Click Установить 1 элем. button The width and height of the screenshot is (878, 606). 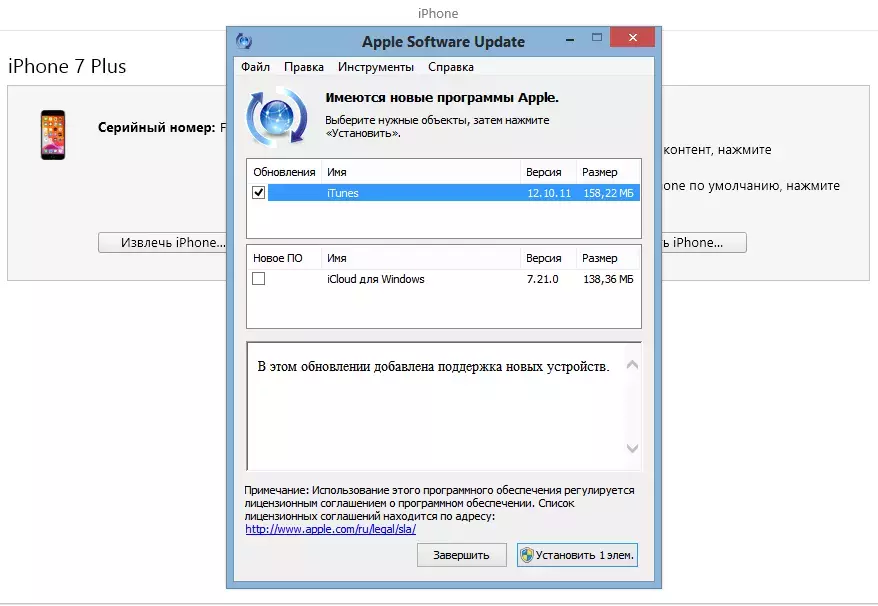pos(577,555)
